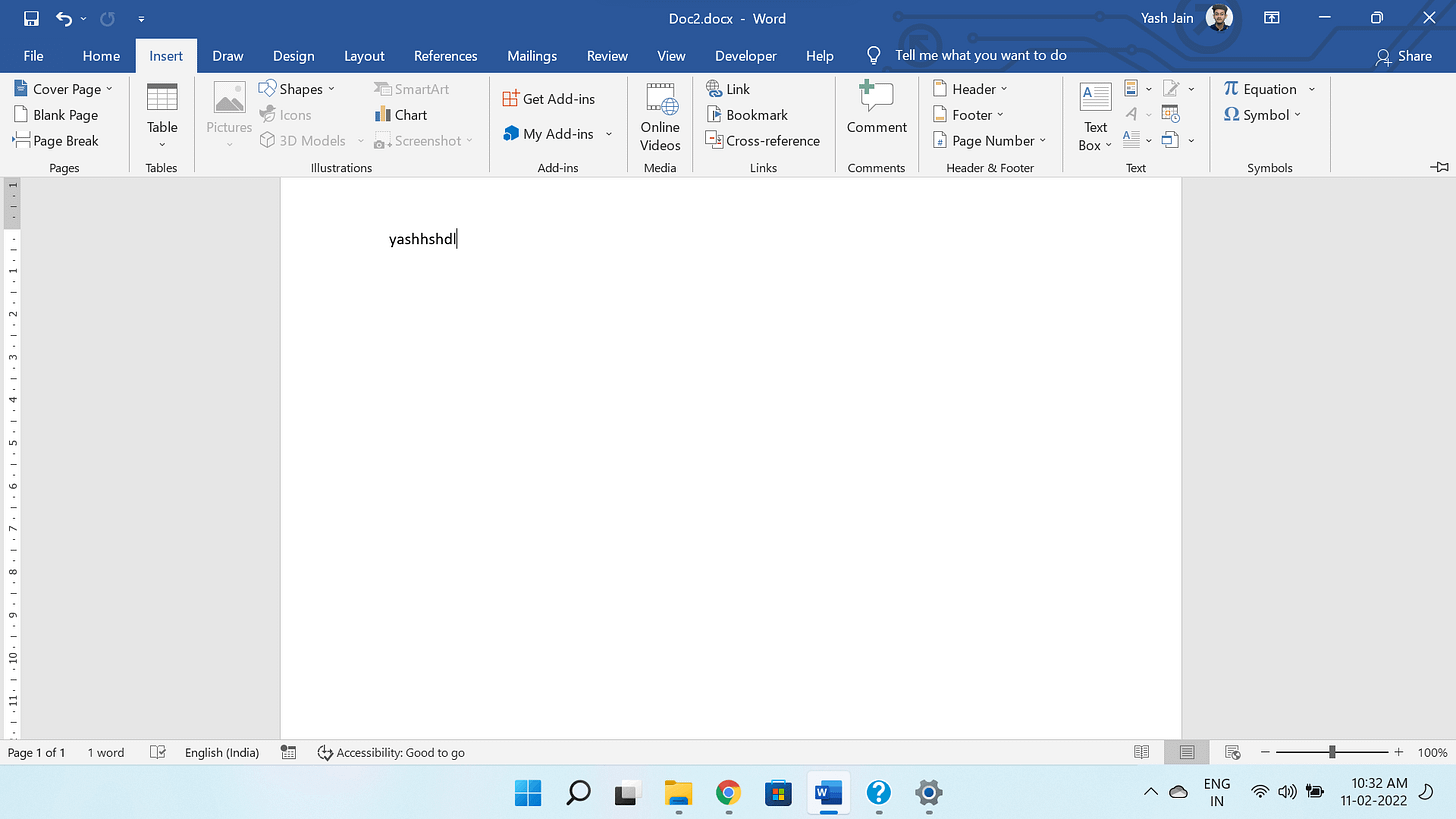Insert a new Comment
Screen dimensions: 1456x819
[x=876, y=114]
